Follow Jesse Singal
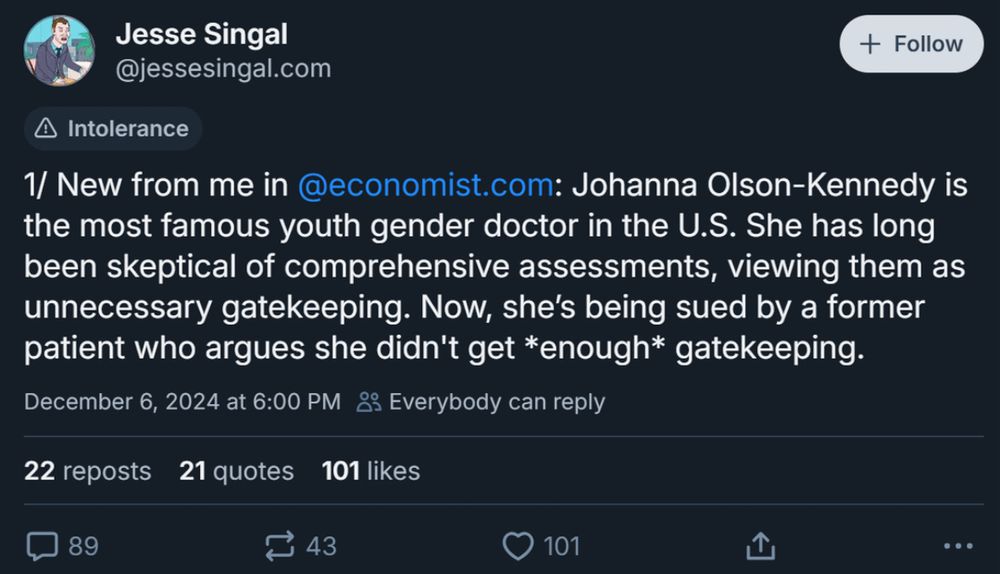This screenshot has width=1000, height=574. pos(911,44)
